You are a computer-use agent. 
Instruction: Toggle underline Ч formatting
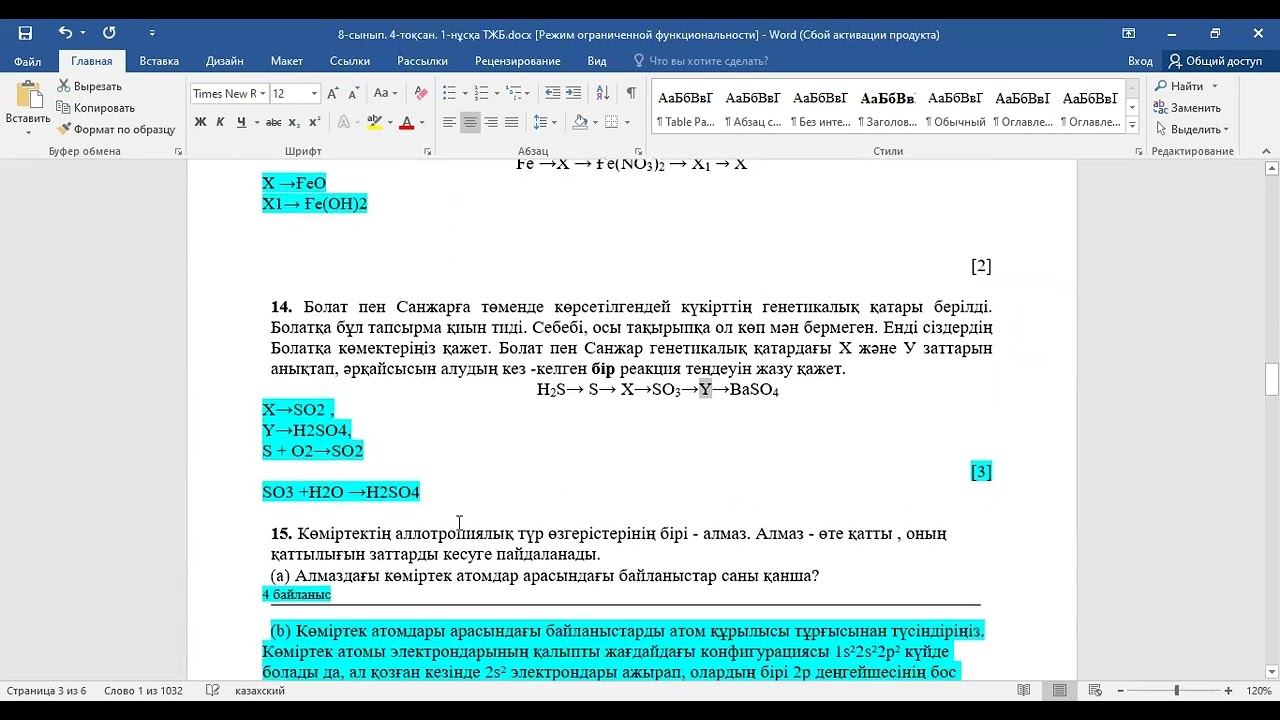(241, 122)
